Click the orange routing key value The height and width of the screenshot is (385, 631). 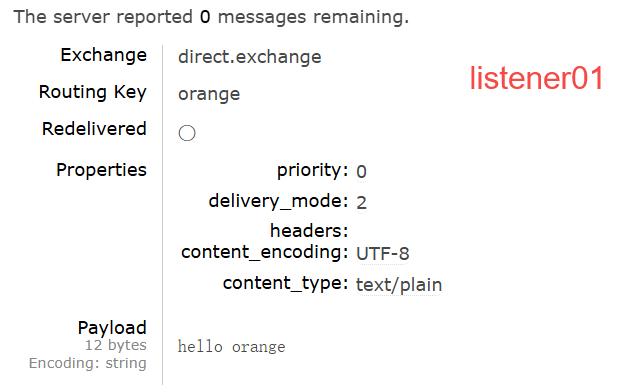pos(209,95)
